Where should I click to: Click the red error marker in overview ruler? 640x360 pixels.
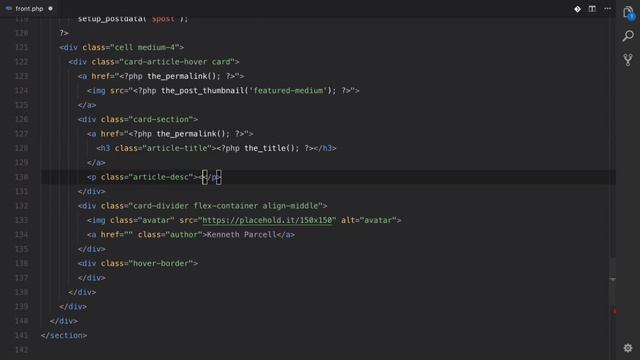(613, 311)
